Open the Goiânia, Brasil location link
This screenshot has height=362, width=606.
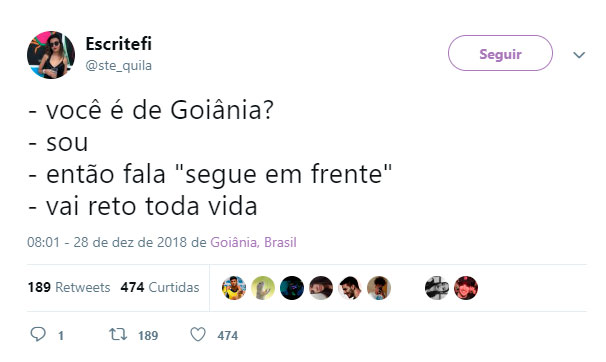[253, 243]
